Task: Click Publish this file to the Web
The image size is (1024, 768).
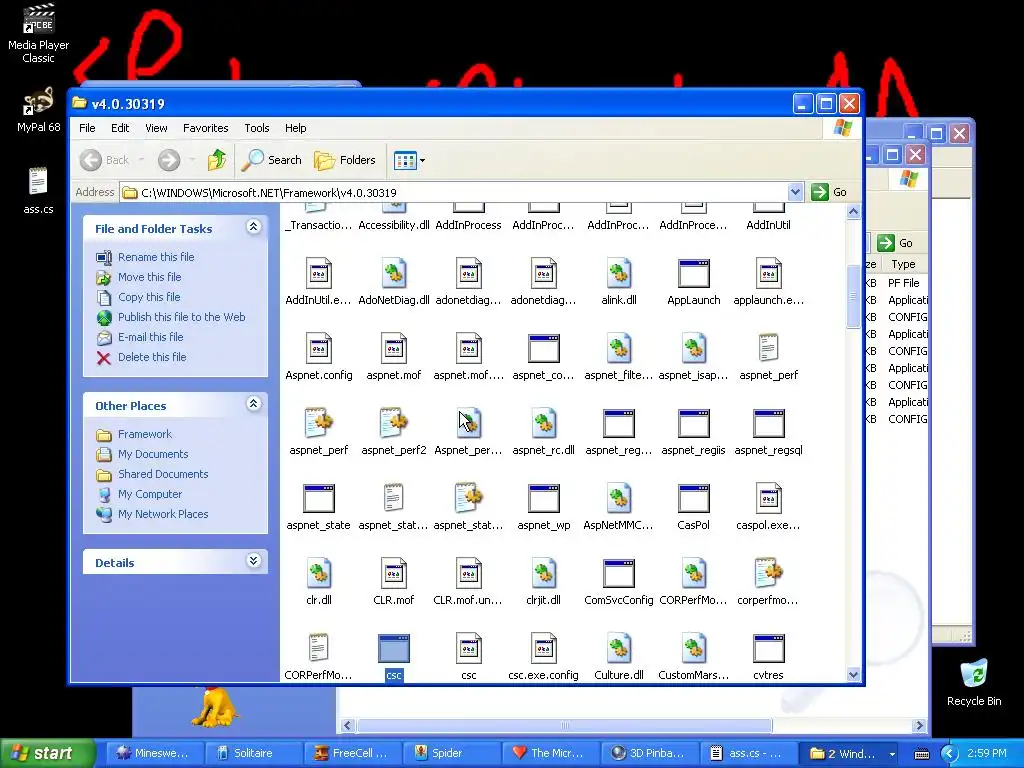Action: point(182,317)
